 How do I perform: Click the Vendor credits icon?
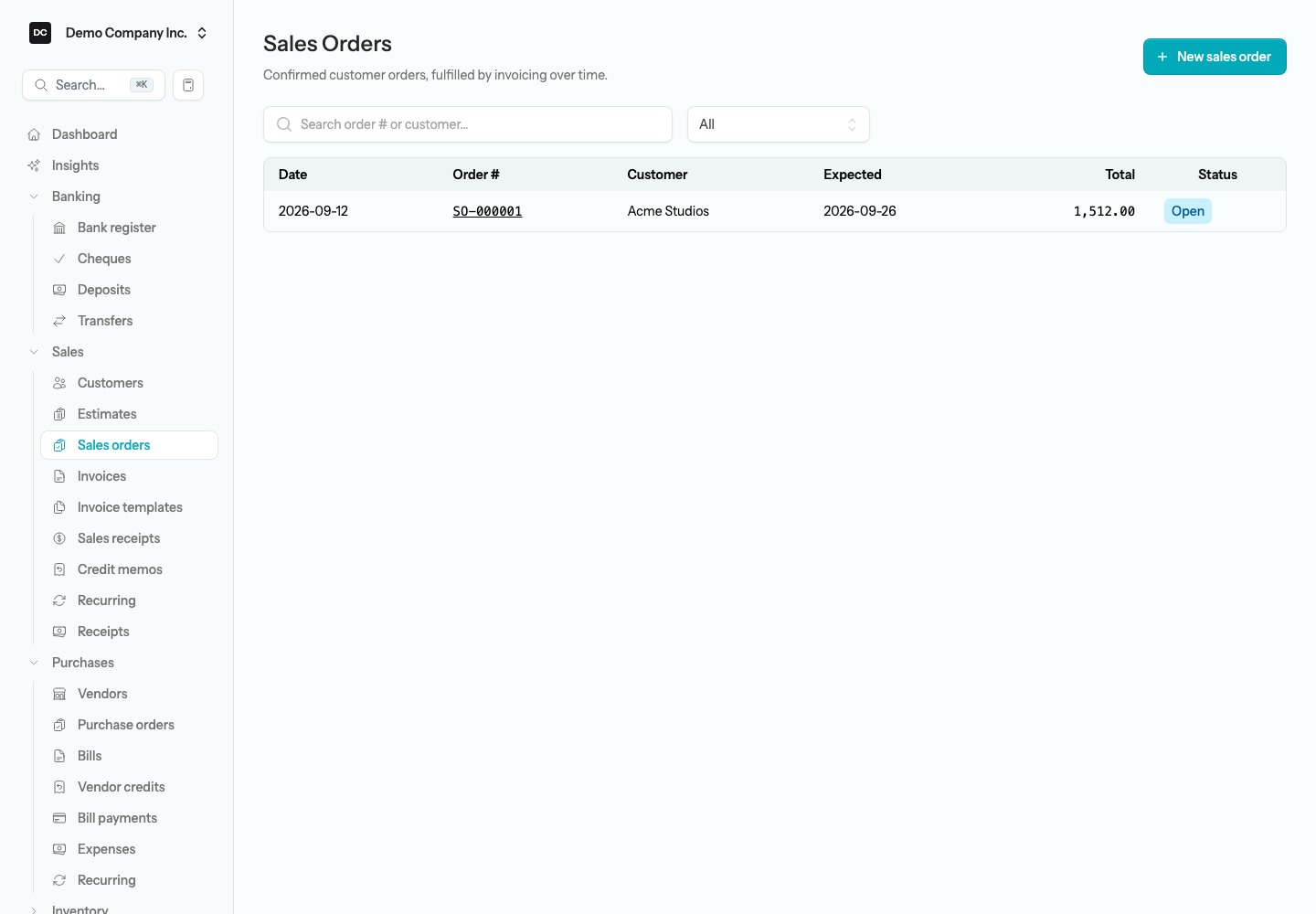pos(59,787)
